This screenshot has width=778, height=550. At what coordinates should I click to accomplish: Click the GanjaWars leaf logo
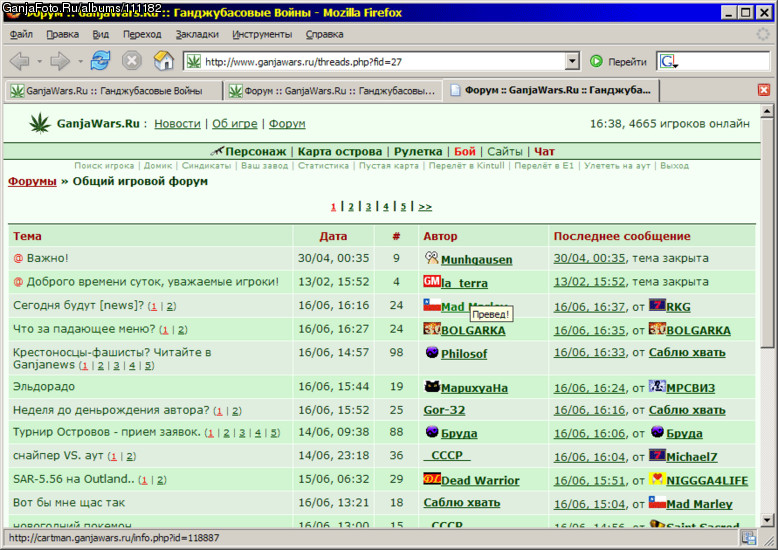click(x=40, y=123)
